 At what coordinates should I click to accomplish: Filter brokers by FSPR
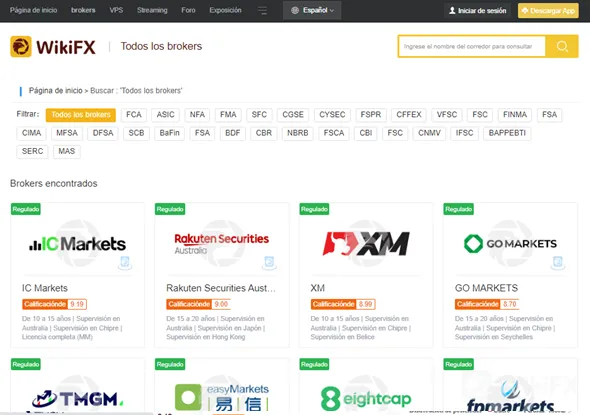tap(371, 115)
